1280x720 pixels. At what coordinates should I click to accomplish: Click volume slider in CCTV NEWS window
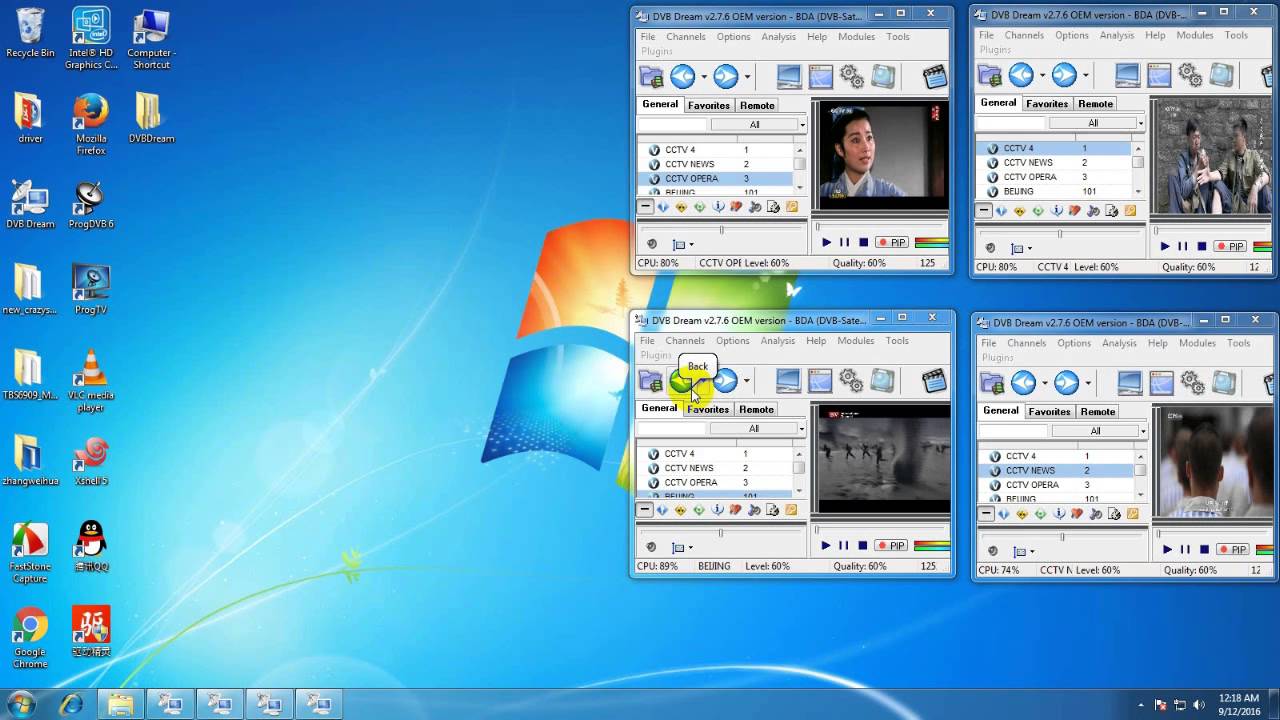coord(1062,537)
